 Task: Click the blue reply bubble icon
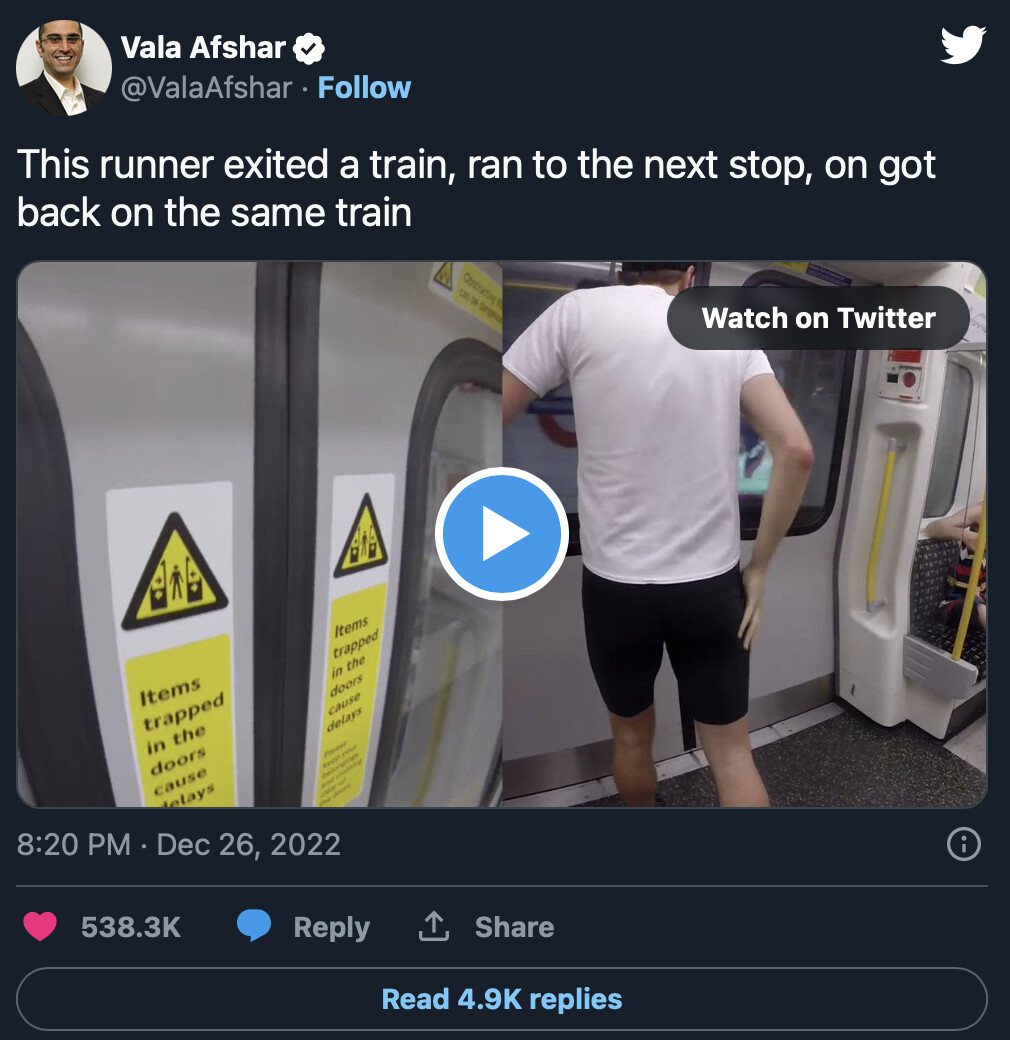[254, 926]
